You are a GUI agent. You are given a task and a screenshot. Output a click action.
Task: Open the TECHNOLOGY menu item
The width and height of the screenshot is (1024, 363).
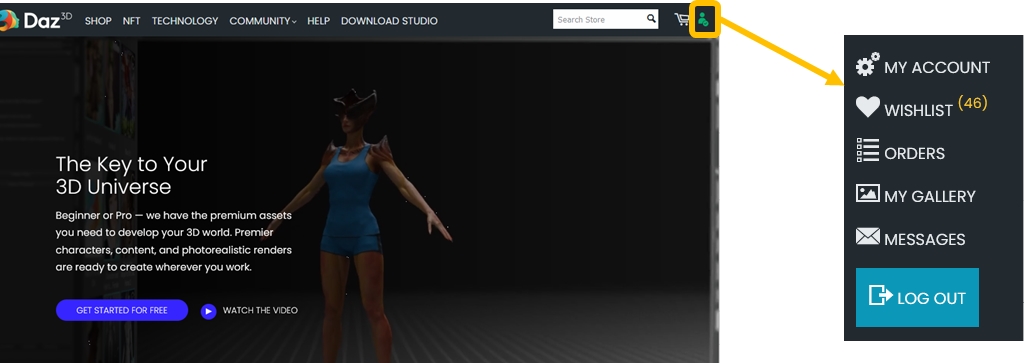pyautogui.click(x=185, y=21)
